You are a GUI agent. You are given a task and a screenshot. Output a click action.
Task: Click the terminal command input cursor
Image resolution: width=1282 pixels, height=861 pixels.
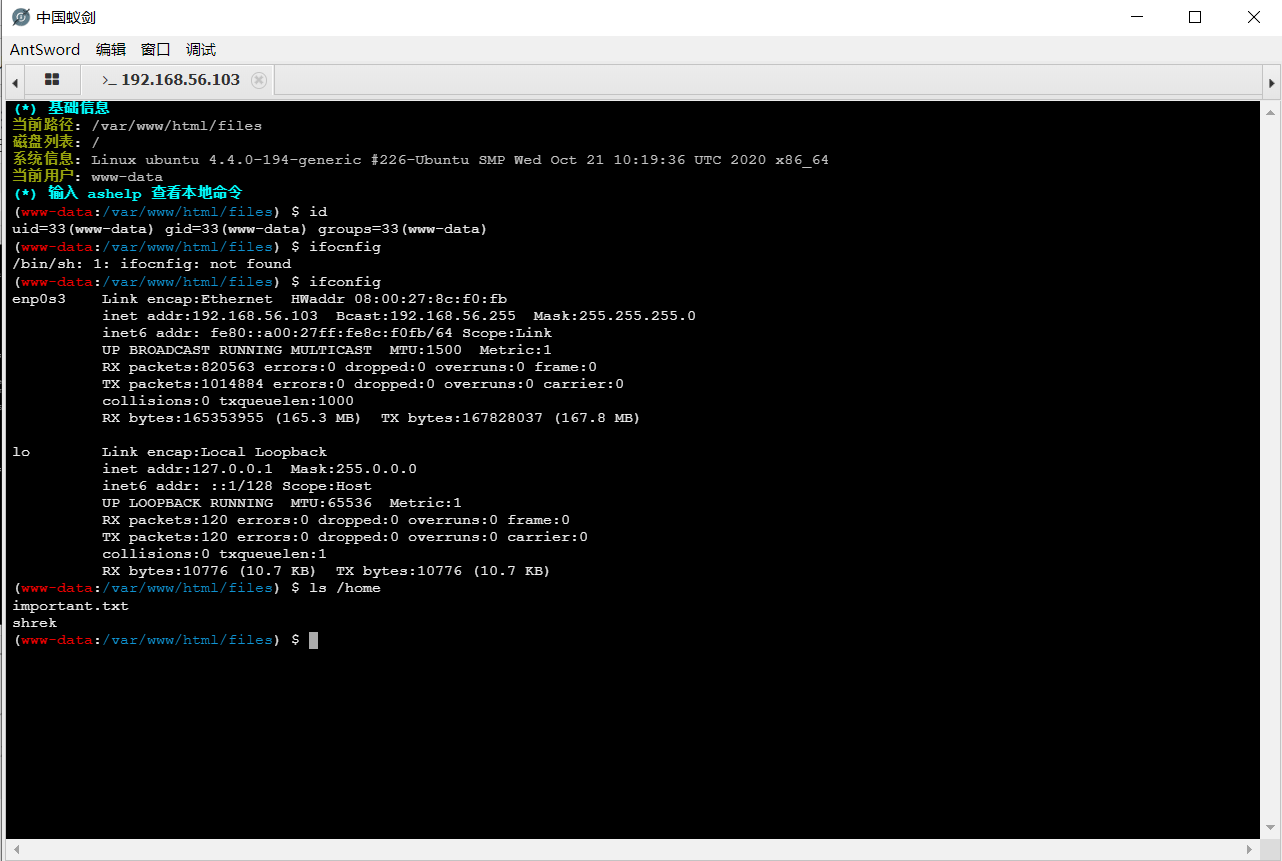312,639
